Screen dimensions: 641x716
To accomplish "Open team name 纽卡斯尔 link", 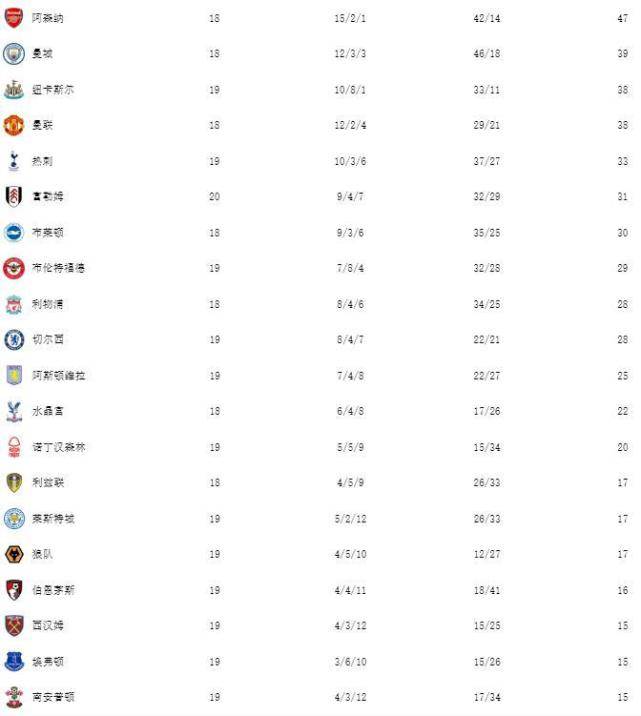I will coord(53,90).
